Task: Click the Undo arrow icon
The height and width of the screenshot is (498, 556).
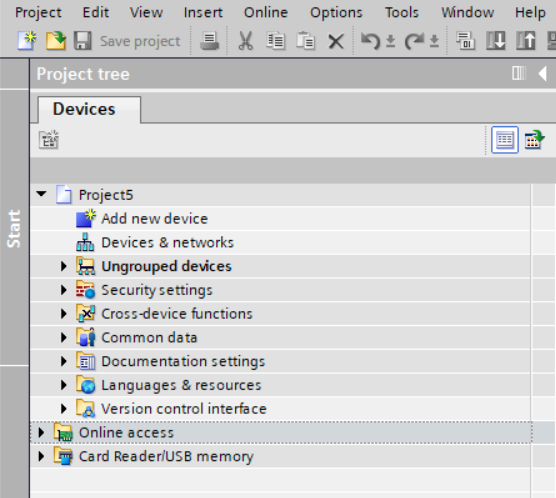Action: (x=370, y=41)
